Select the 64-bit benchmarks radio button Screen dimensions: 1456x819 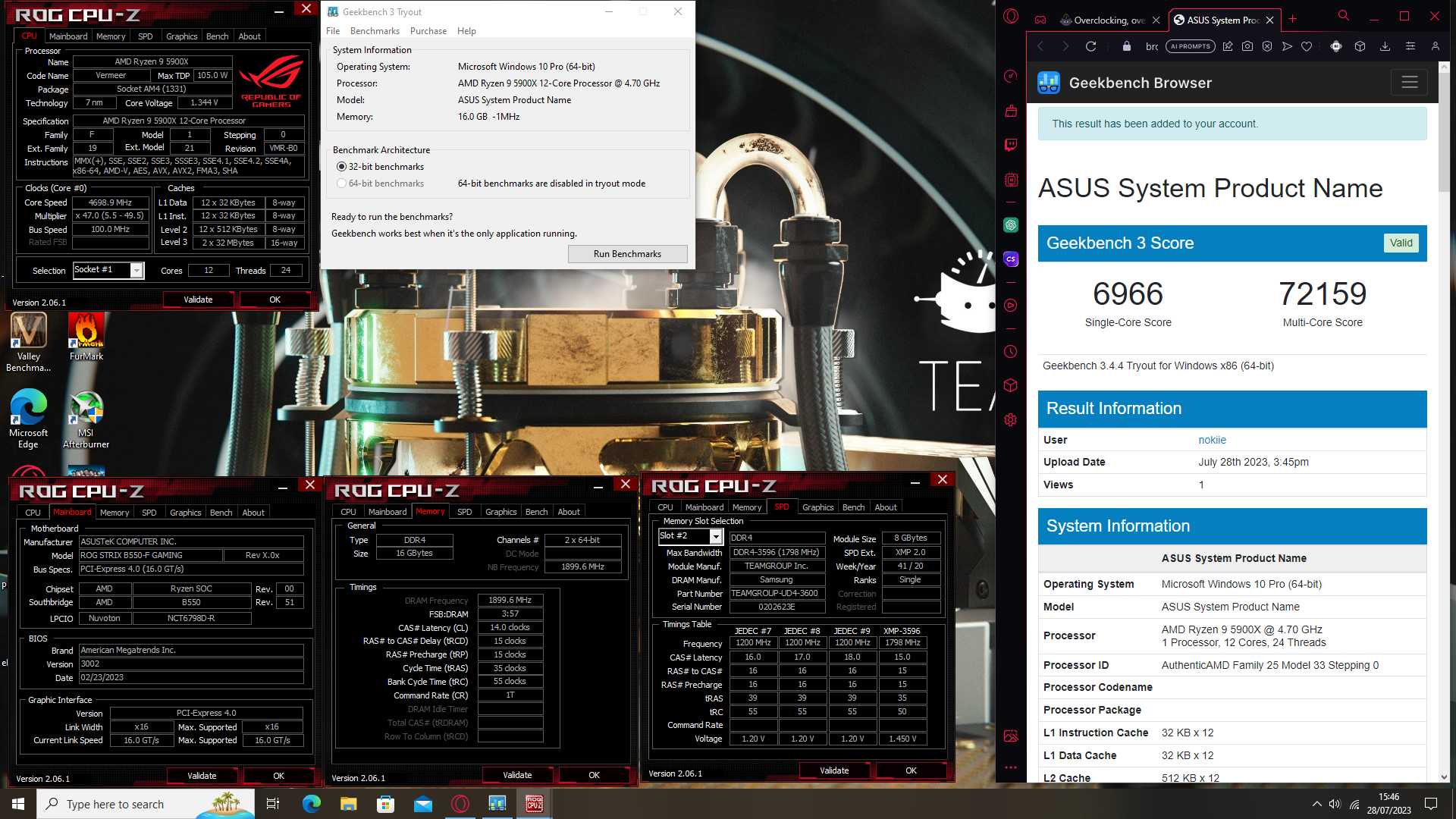(341, 184)
